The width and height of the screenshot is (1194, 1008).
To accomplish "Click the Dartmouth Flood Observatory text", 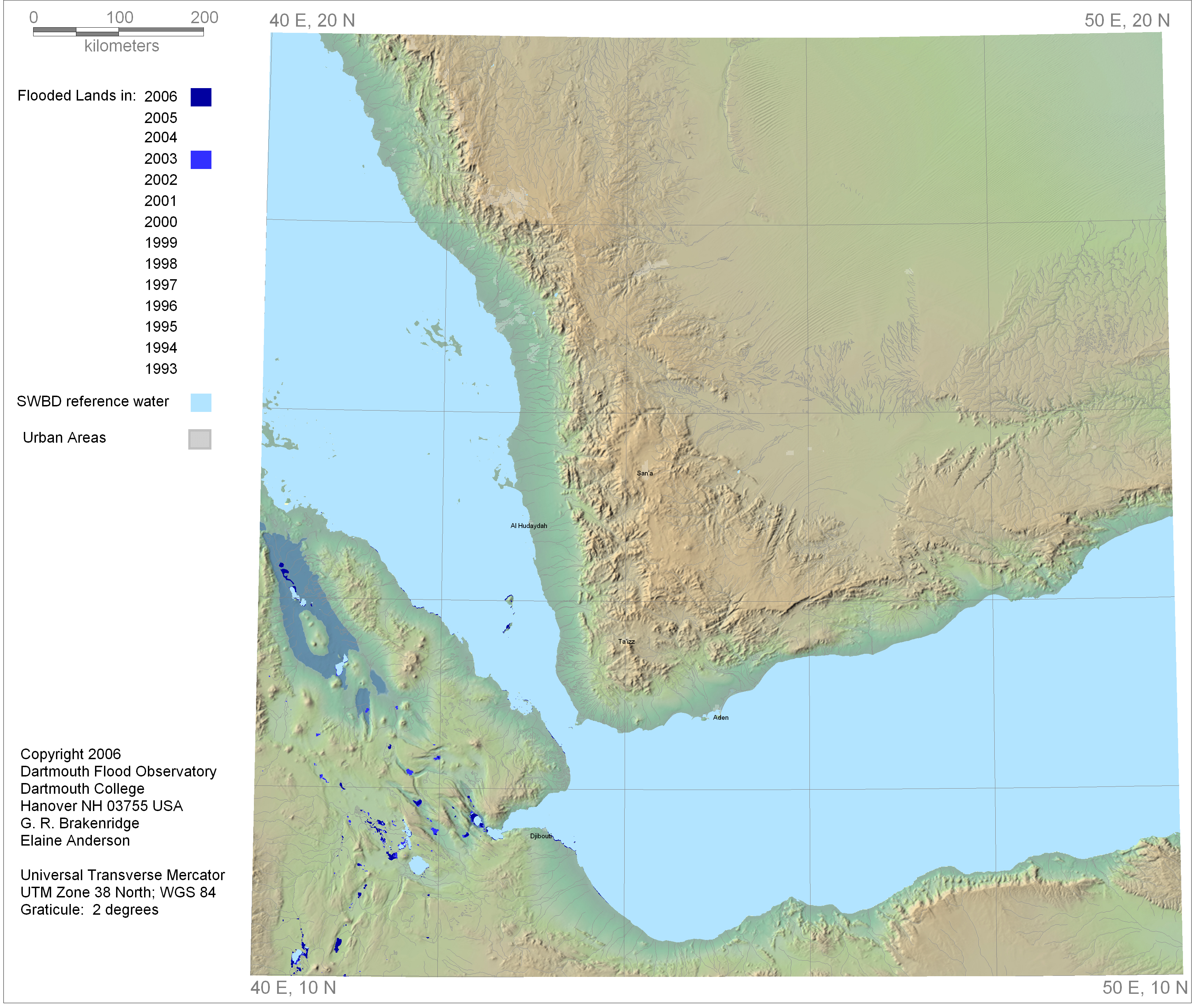I will coord(118,771).
